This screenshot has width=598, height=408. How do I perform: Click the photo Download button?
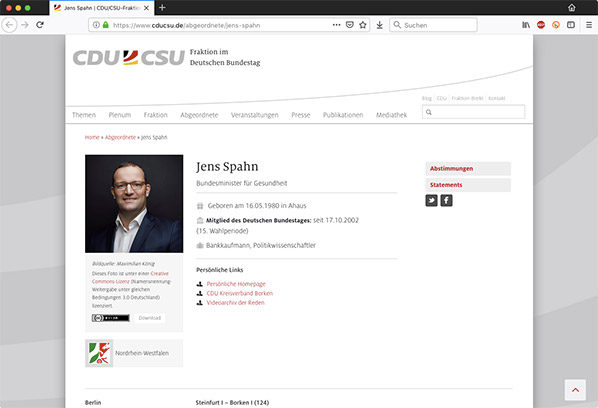pyautogui.click(x=150, y=318)
